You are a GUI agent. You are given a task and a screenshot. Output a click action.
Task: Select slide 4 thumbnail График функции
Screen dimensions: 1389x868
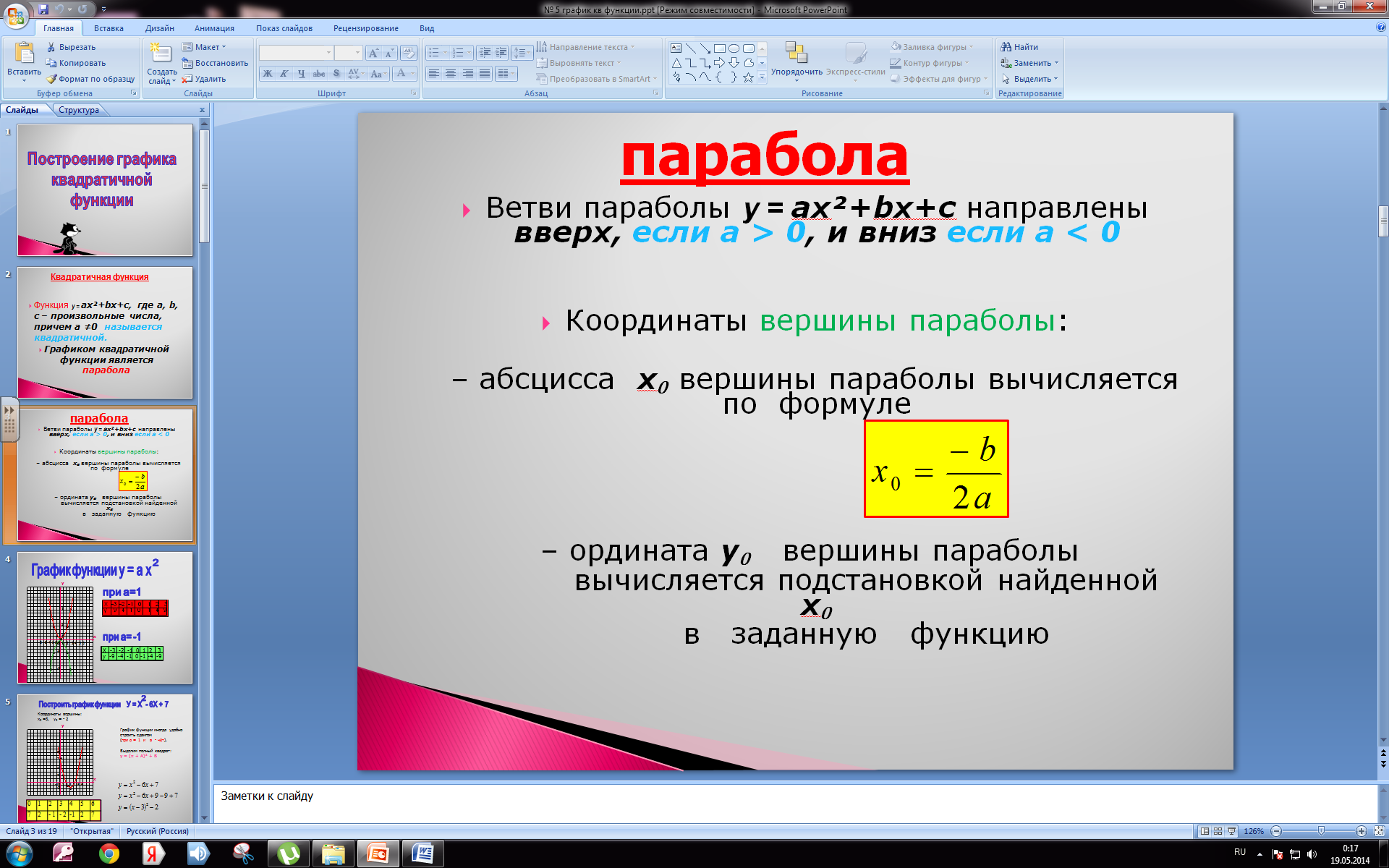(105, 618)
